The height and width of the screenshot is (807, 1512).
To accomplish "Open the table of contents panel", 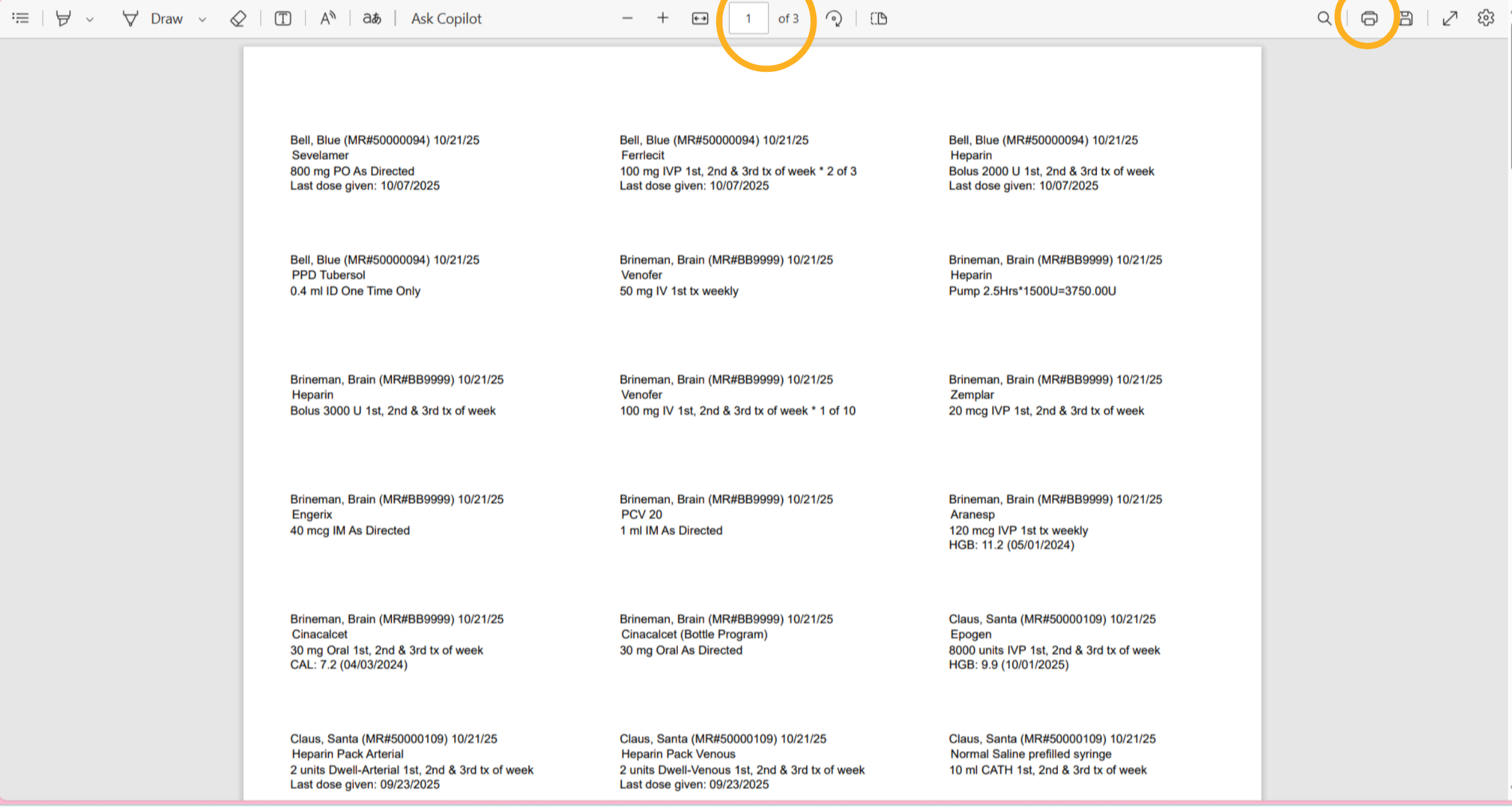I will pyautogui.click(x=20, y=18).
